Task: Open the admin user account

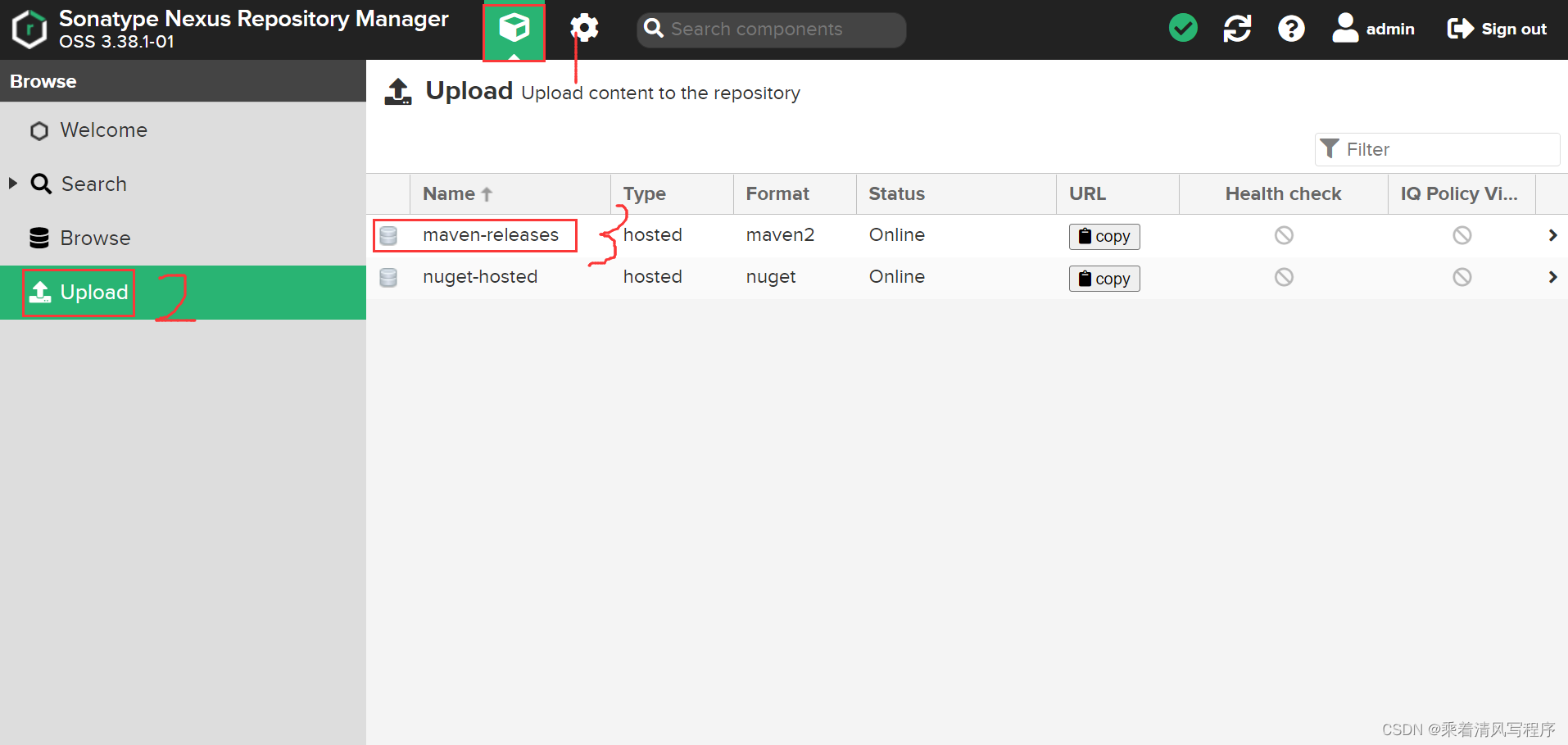Action: pyautogui.click(x=1374, y=29)
